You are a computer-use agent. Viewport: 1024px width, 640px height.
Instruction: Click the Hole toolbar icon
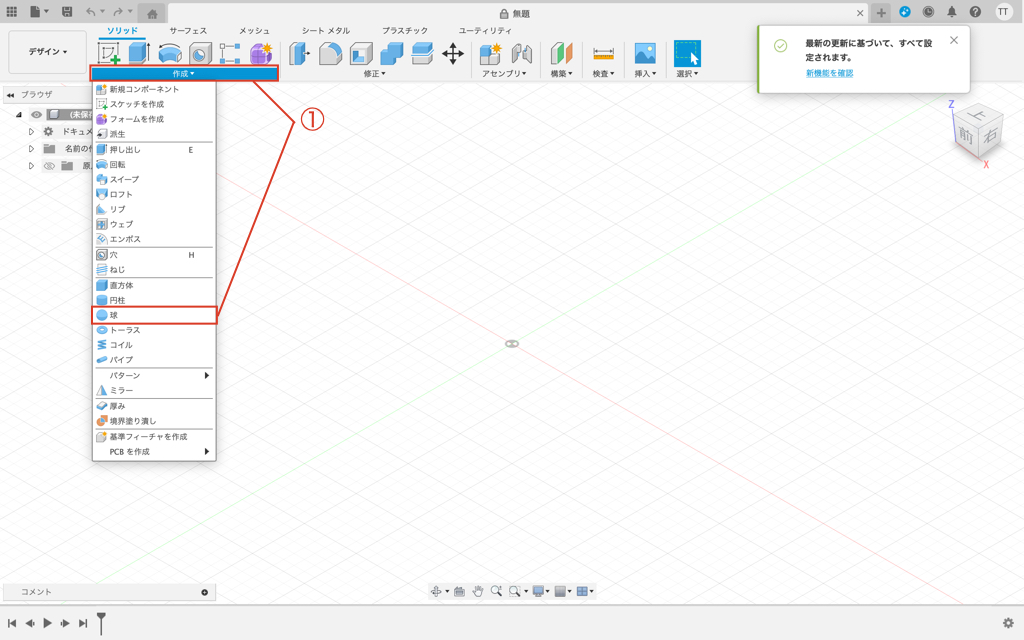click(x=200, y=54)
